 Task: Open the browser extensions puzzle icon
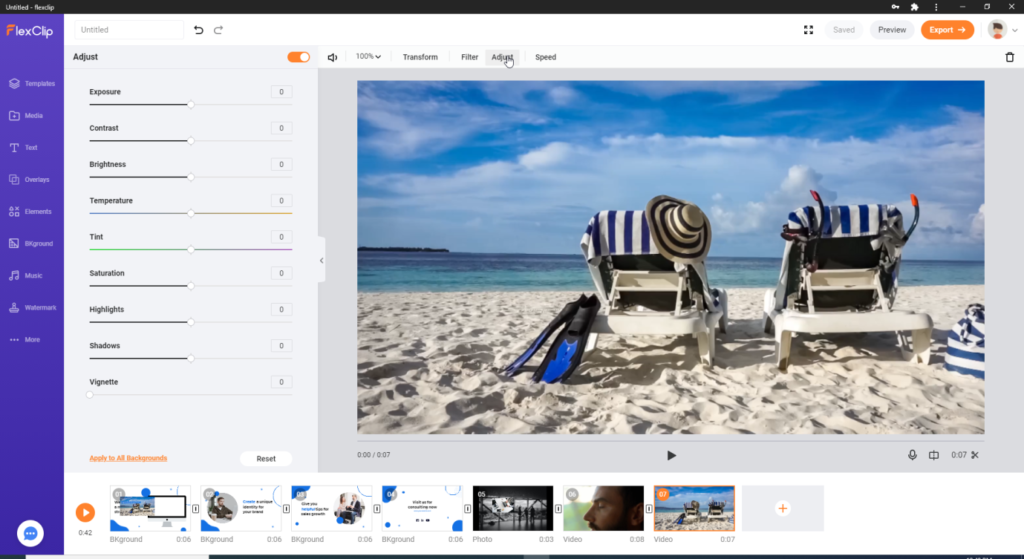coord(914,7)
